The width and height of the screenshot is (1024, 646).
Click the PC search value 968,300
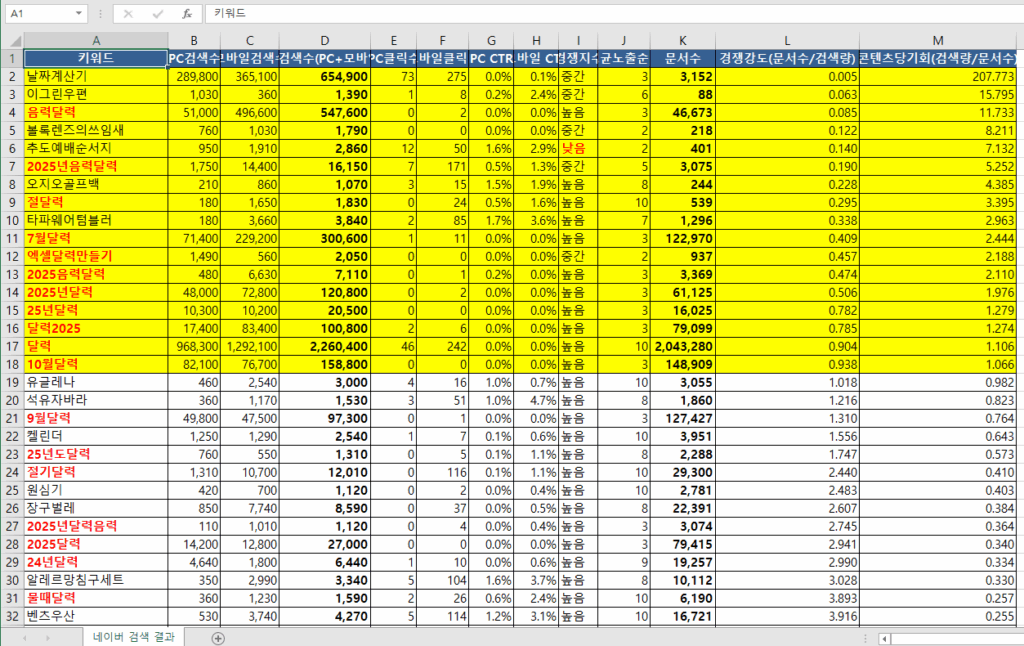coord(194,346)
